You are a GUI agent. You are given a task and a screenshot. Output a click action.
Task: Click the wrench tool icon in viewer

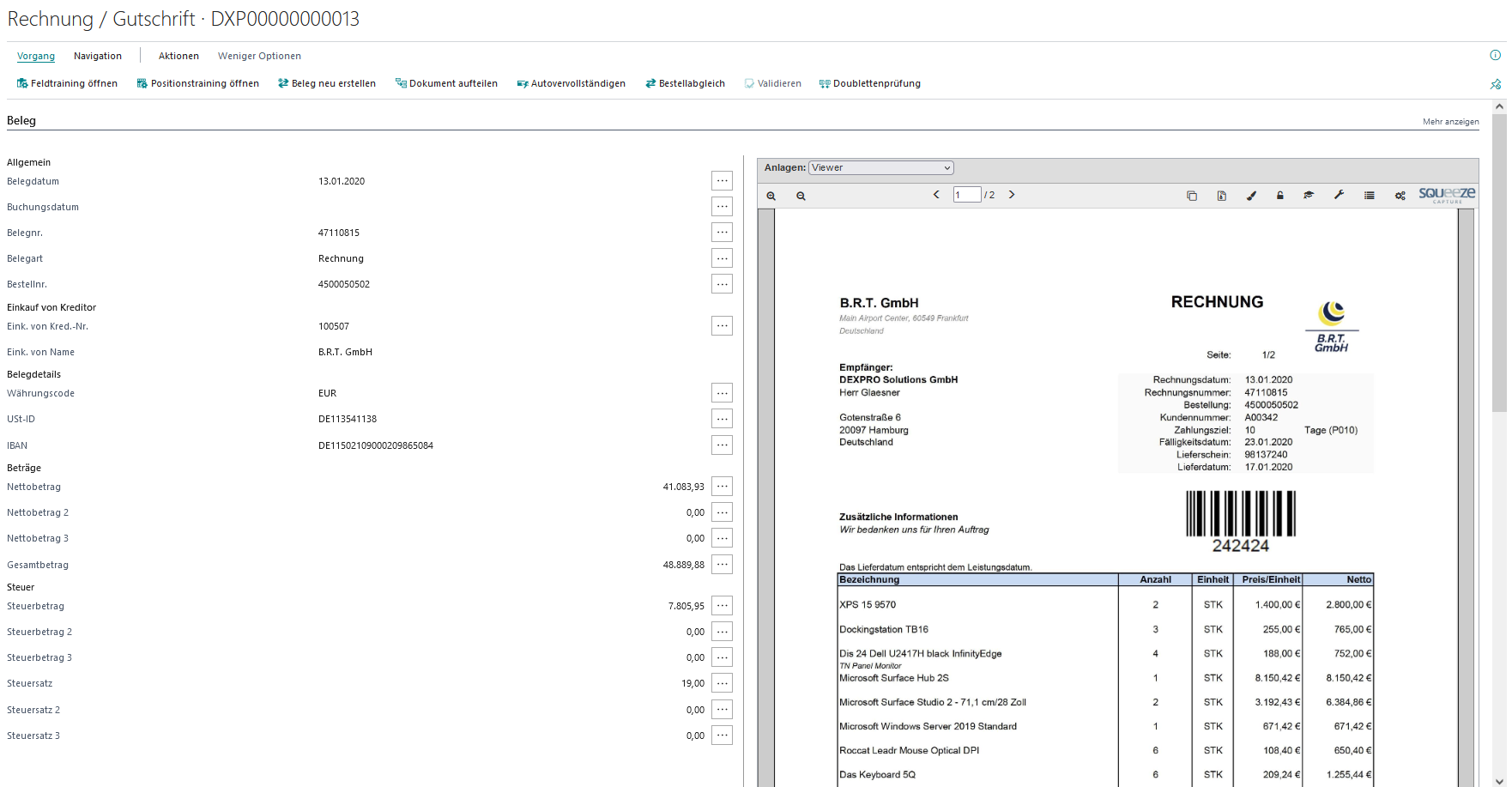[x=1339, y=195]
